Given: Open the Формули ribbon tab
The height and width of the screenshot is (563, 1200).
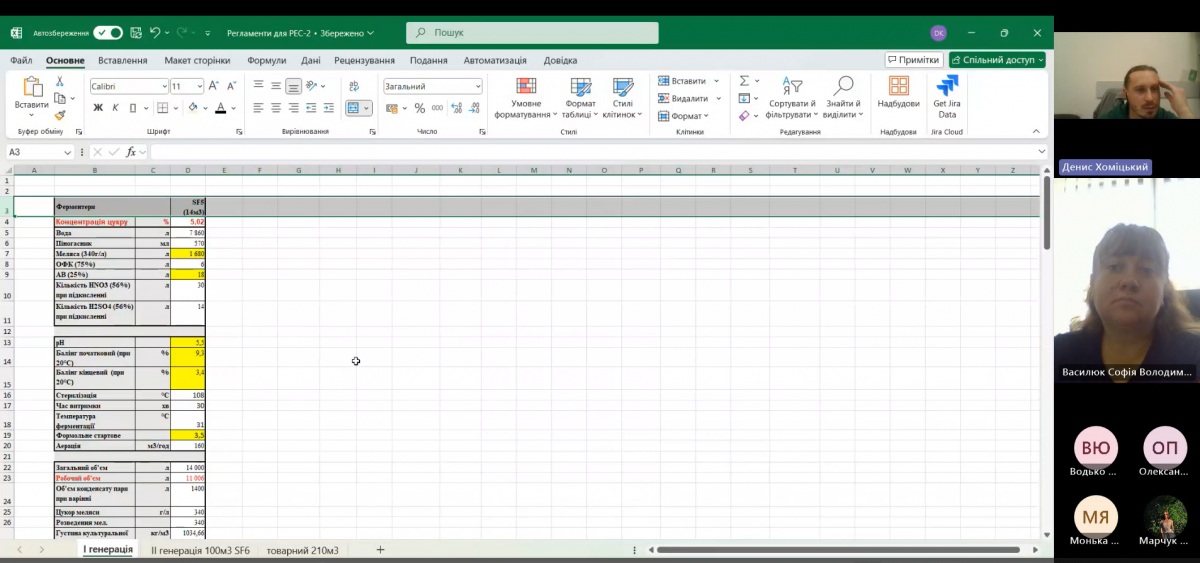Looking at the screenshot, I should point(266,60).
